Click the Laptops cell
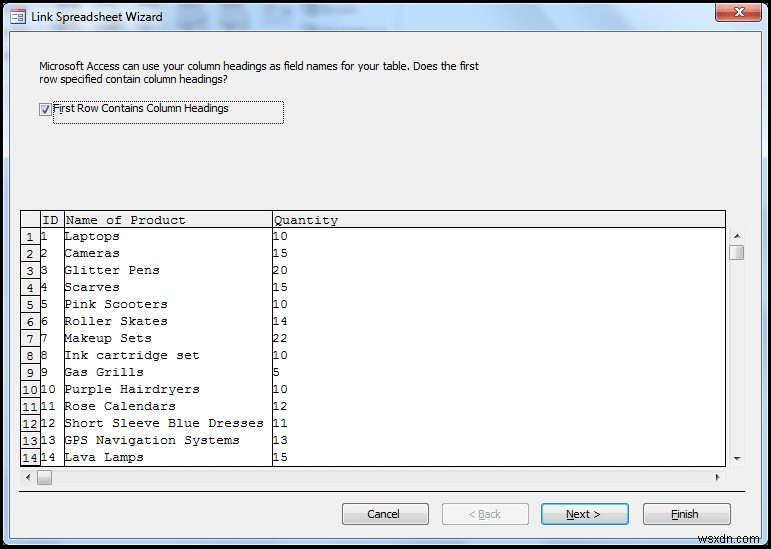This screenshot has width=771, height=549. click(x=168, y=236)
